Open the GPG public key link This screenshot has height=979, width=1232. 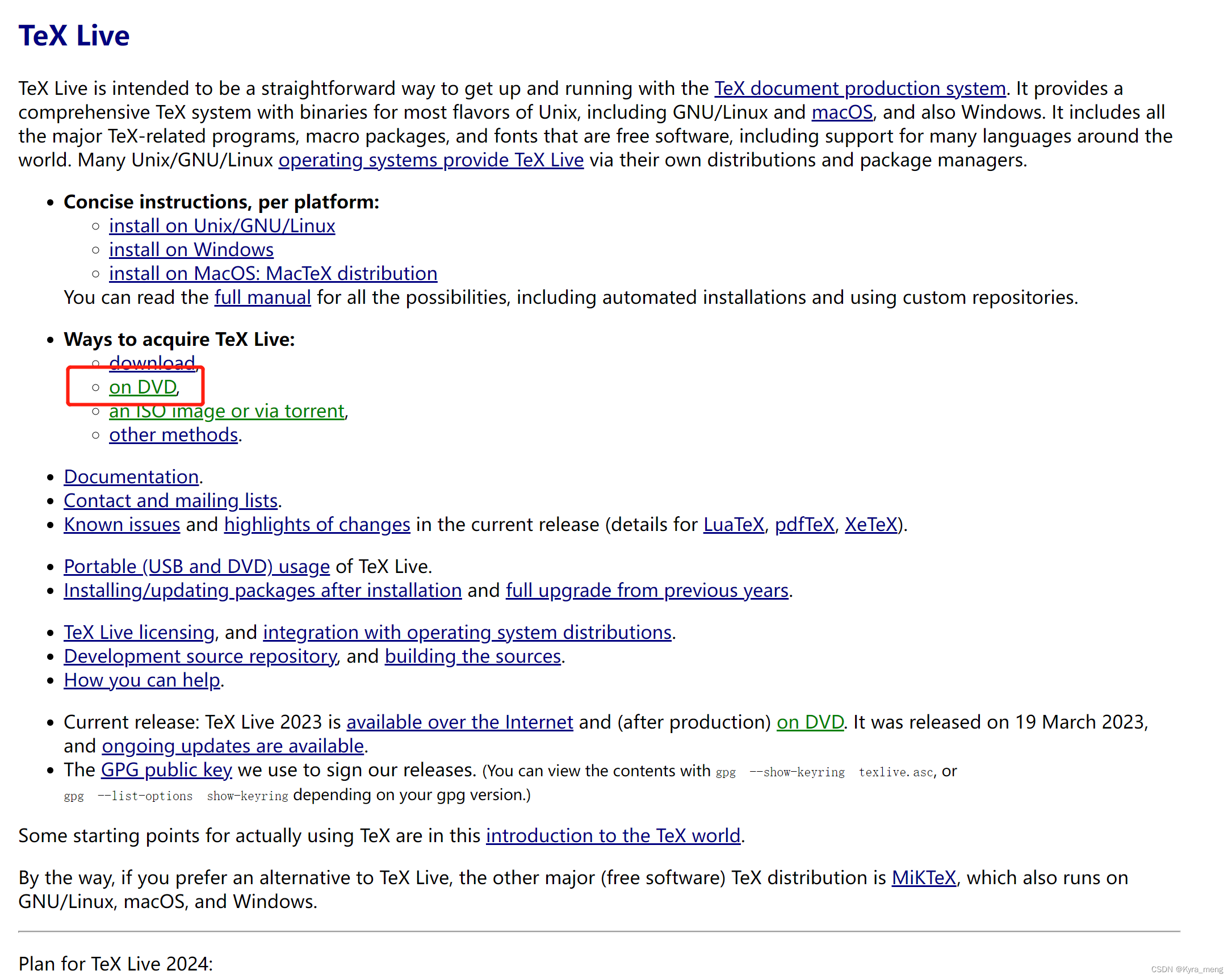pyautogui.click(x=166, y=771)
